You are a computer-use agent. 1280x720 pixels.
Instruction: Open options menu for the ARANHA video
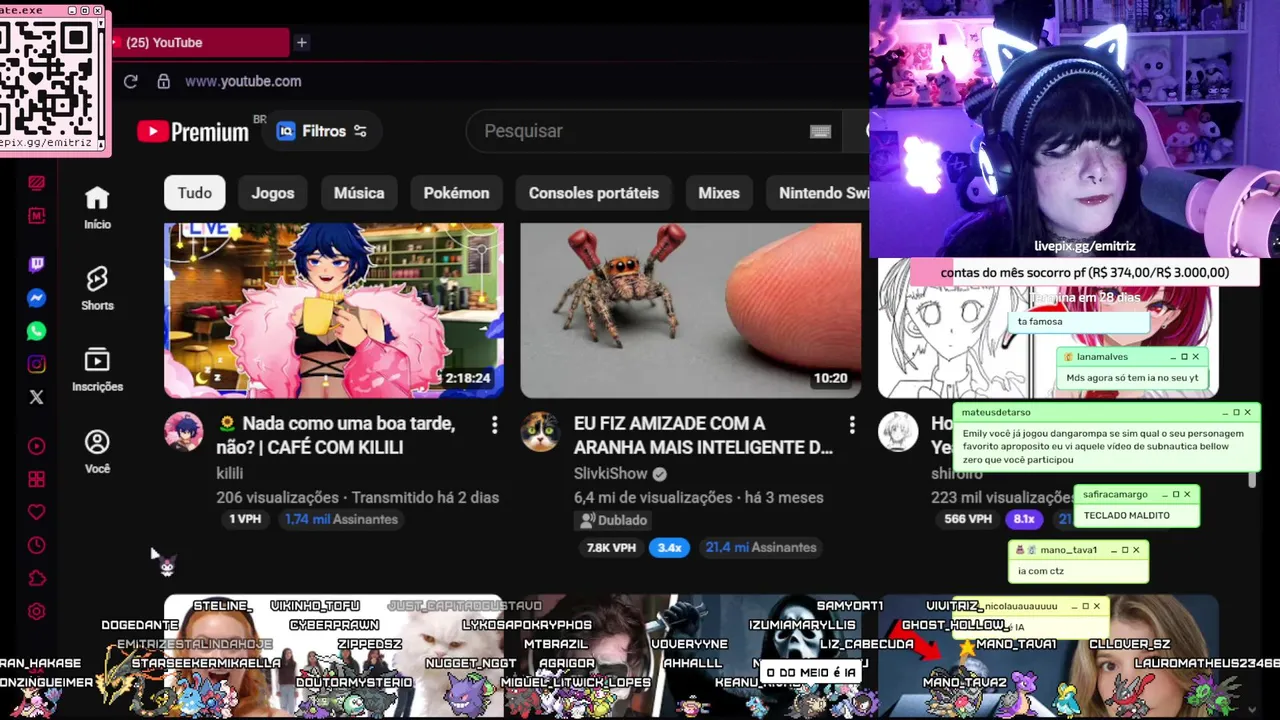851,425
